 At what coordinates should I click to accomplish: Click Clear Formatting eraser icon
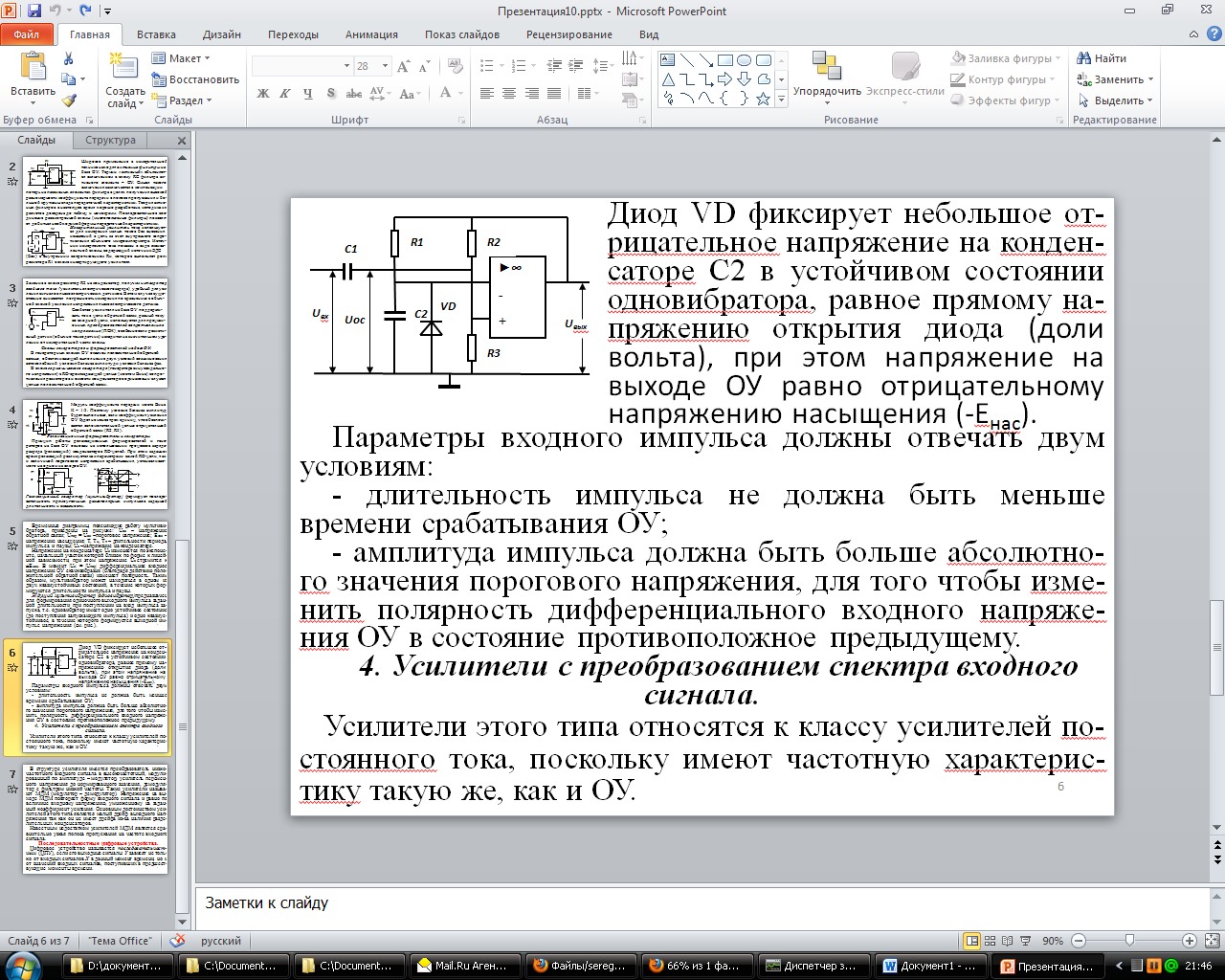click(x=454, y=66)
